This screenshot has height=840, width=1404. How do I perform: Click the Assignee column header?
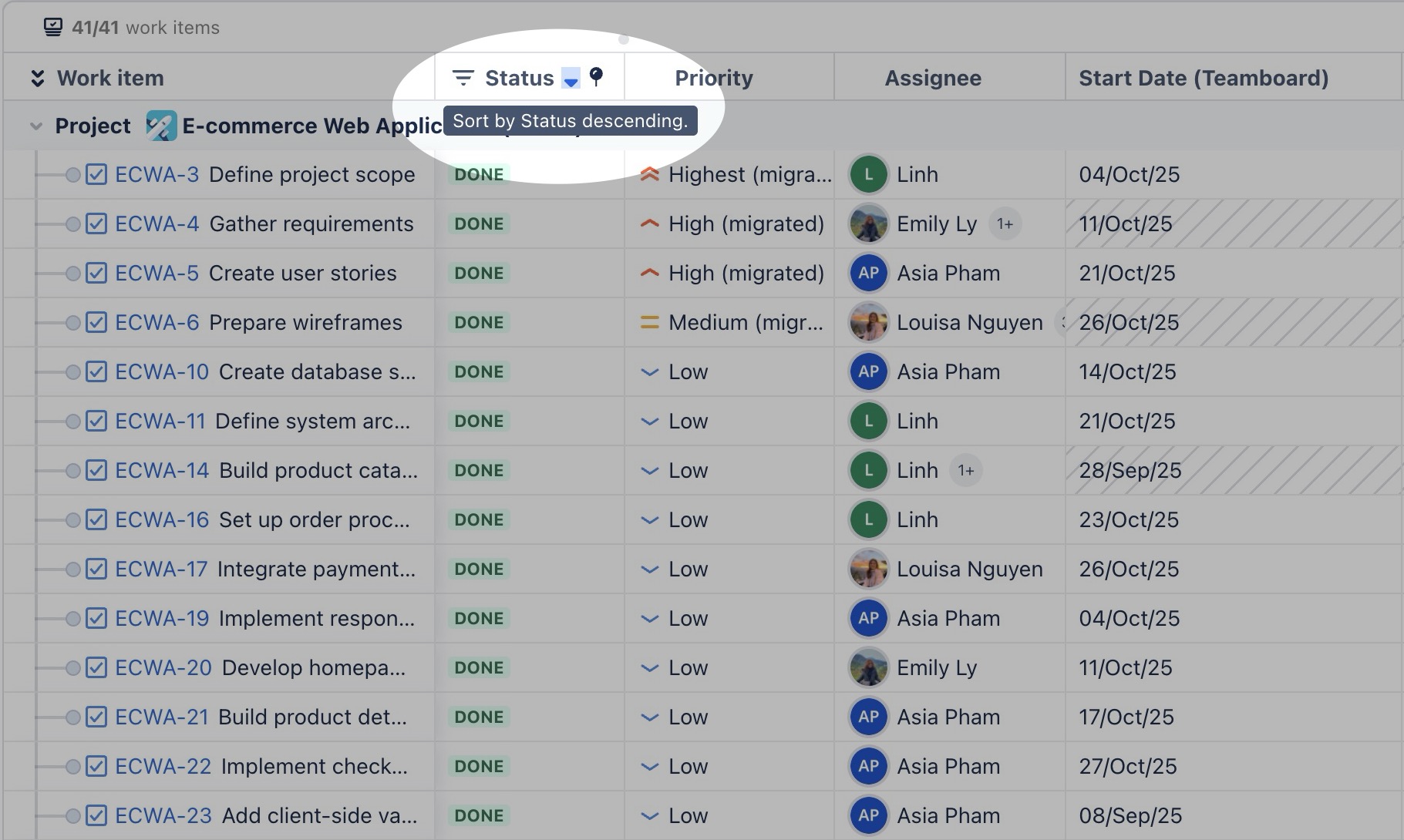pyautogui.click(x=932, y=79)
